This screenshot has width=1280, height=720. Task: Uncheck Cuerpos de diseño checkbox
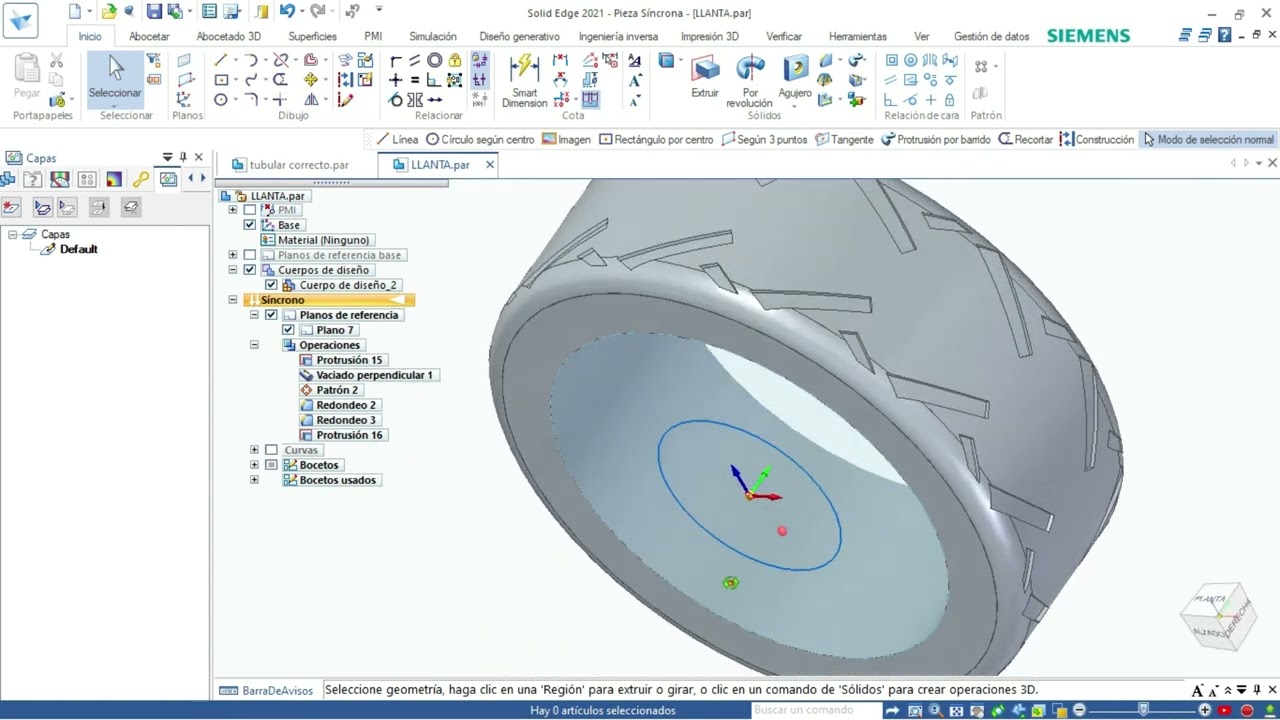point(250,270)
